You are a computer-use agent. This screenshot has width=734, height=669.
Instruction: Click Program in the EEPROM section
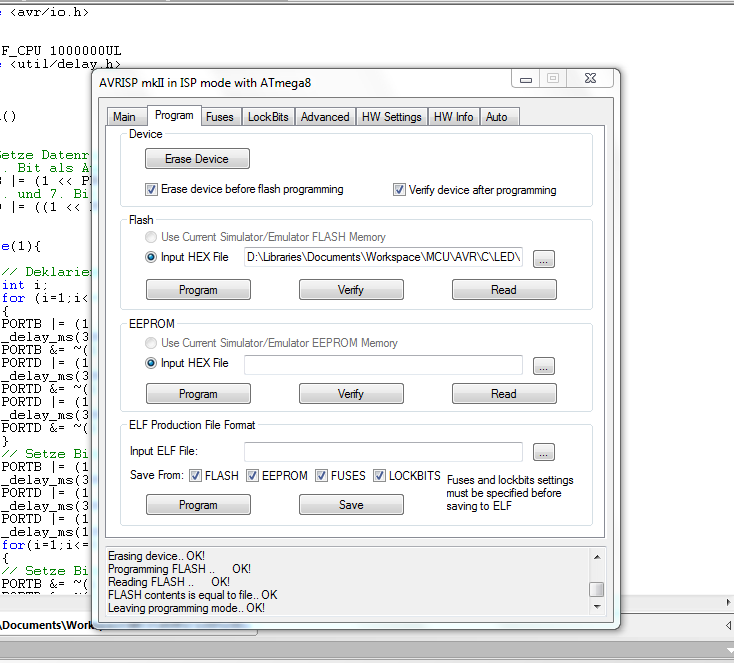point(198,394)
